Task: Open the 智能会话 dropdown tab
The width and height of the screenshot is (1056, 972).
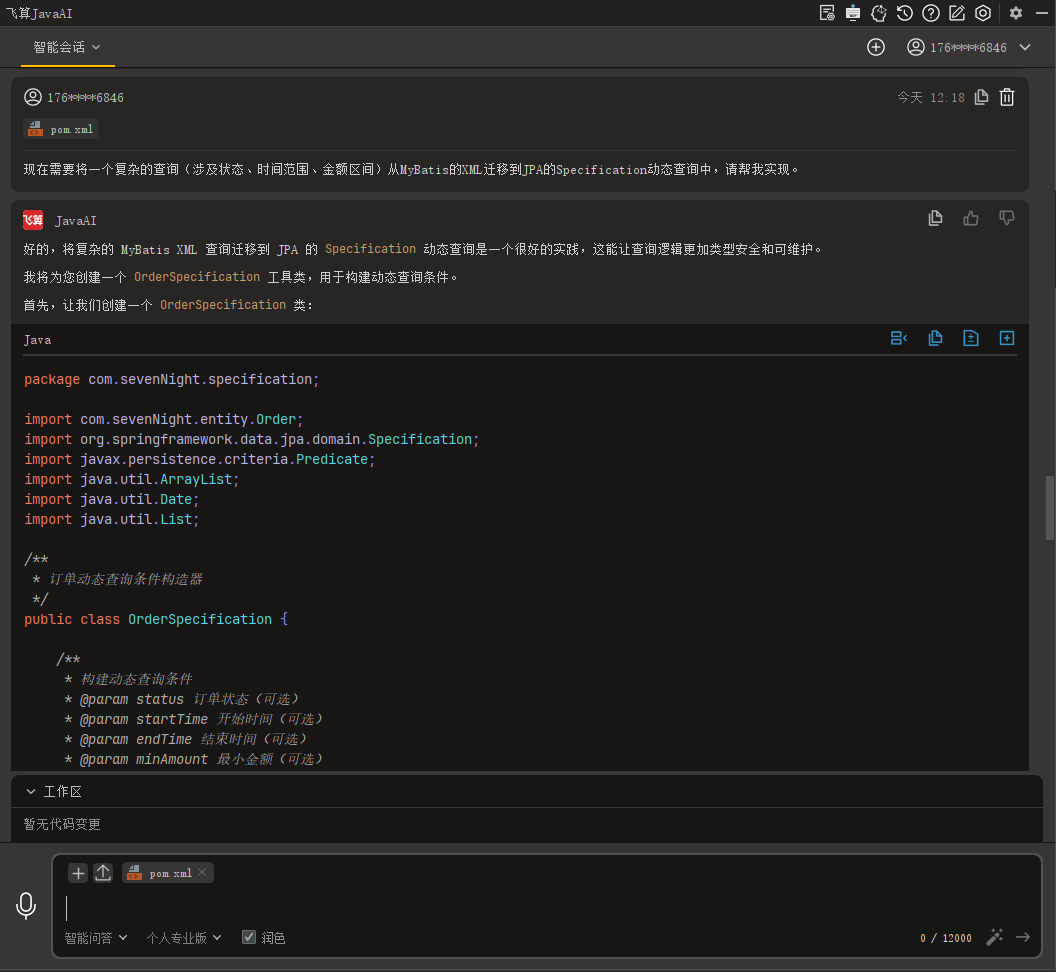Action: point(67,47)
